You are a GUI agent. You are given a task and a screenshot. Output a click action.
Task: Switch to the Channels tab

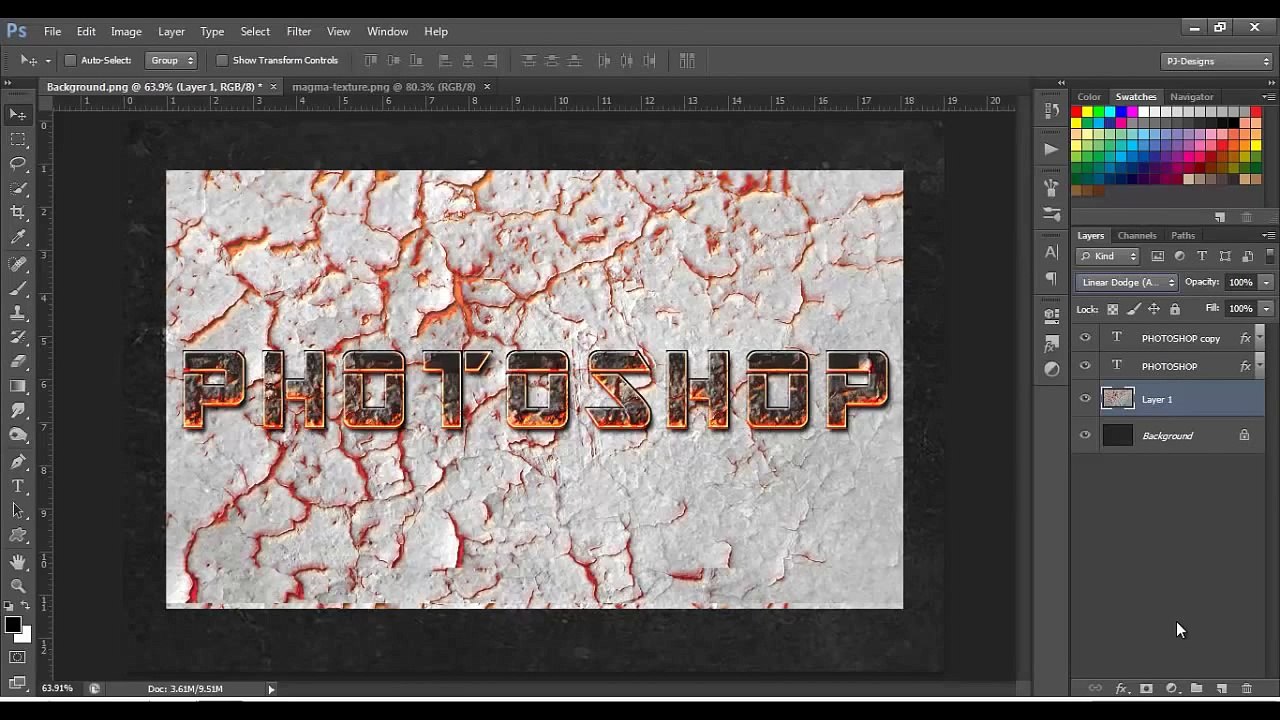coord(1137,236)
